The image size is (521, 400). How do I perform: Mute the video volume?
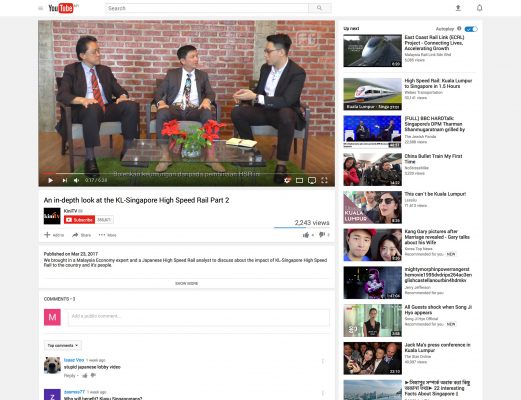(77, 180)
